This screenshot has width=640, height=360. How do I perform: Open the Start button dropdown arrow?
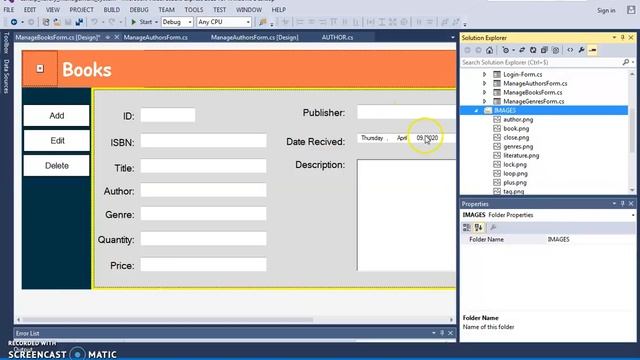[156, 22]
